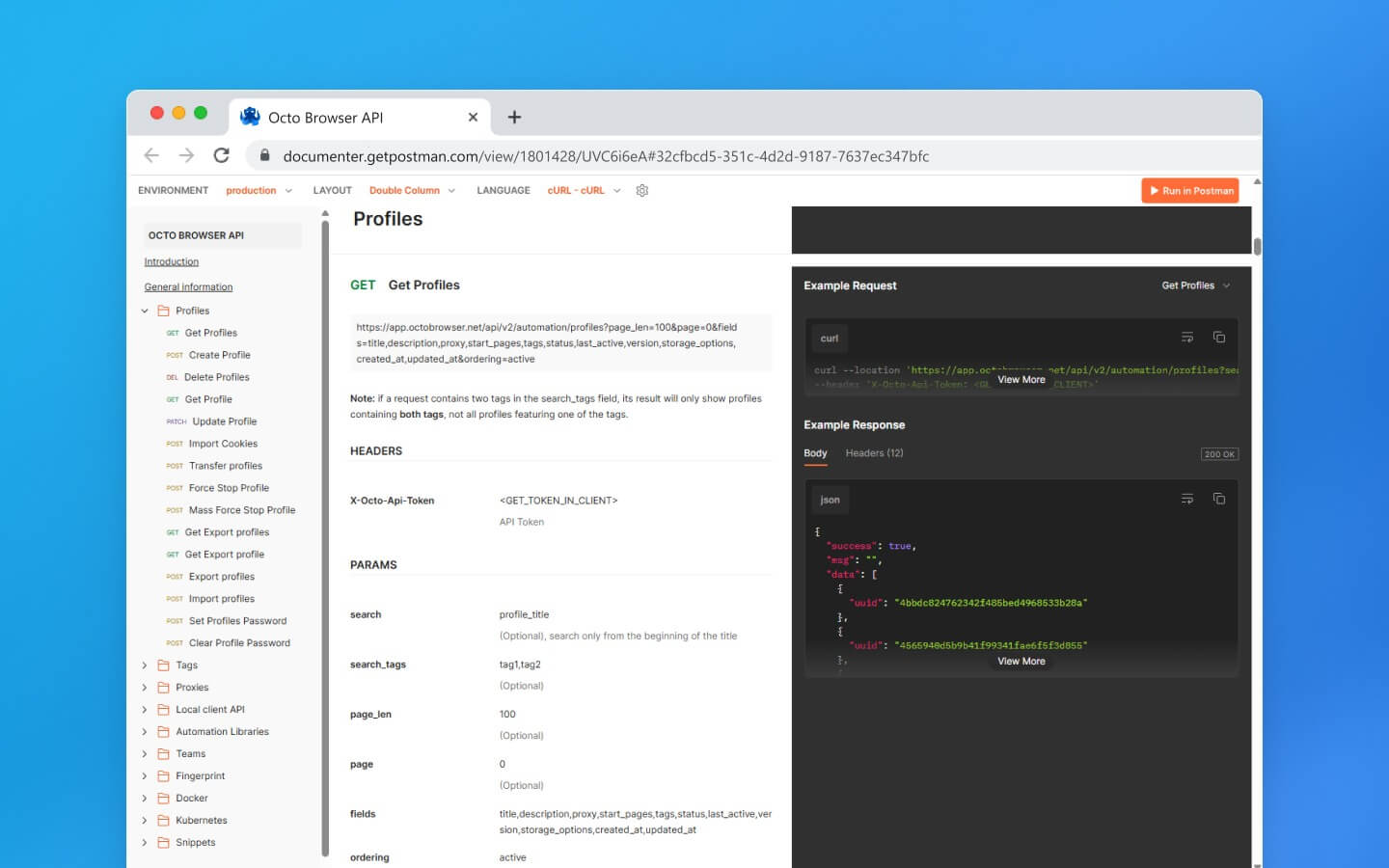Switch to the Headers (12) tab
Screen dimensions: 1389x868
[874, 453]
